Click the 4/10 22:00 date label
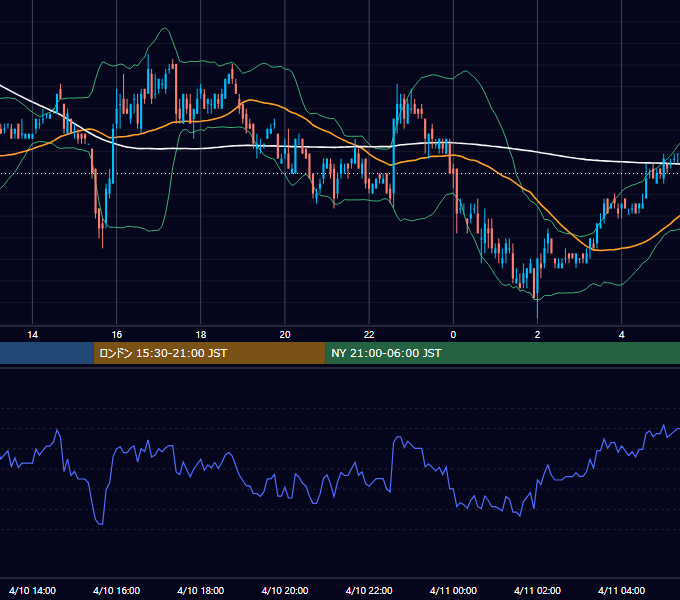This screenshot has width=680, height=600. 369,591
